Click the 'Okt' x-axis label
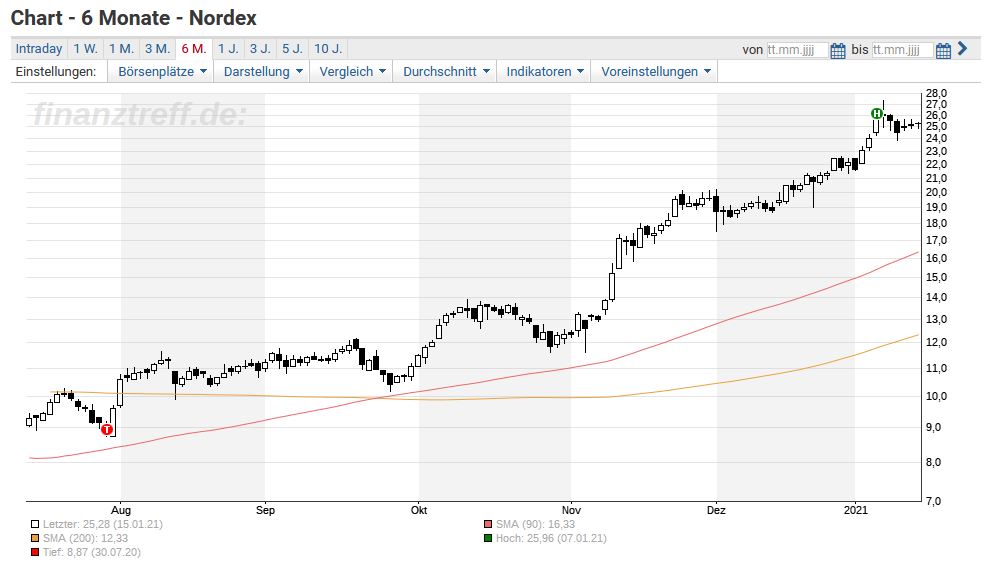Screen dimensions: 989x565 coord(419,510)
